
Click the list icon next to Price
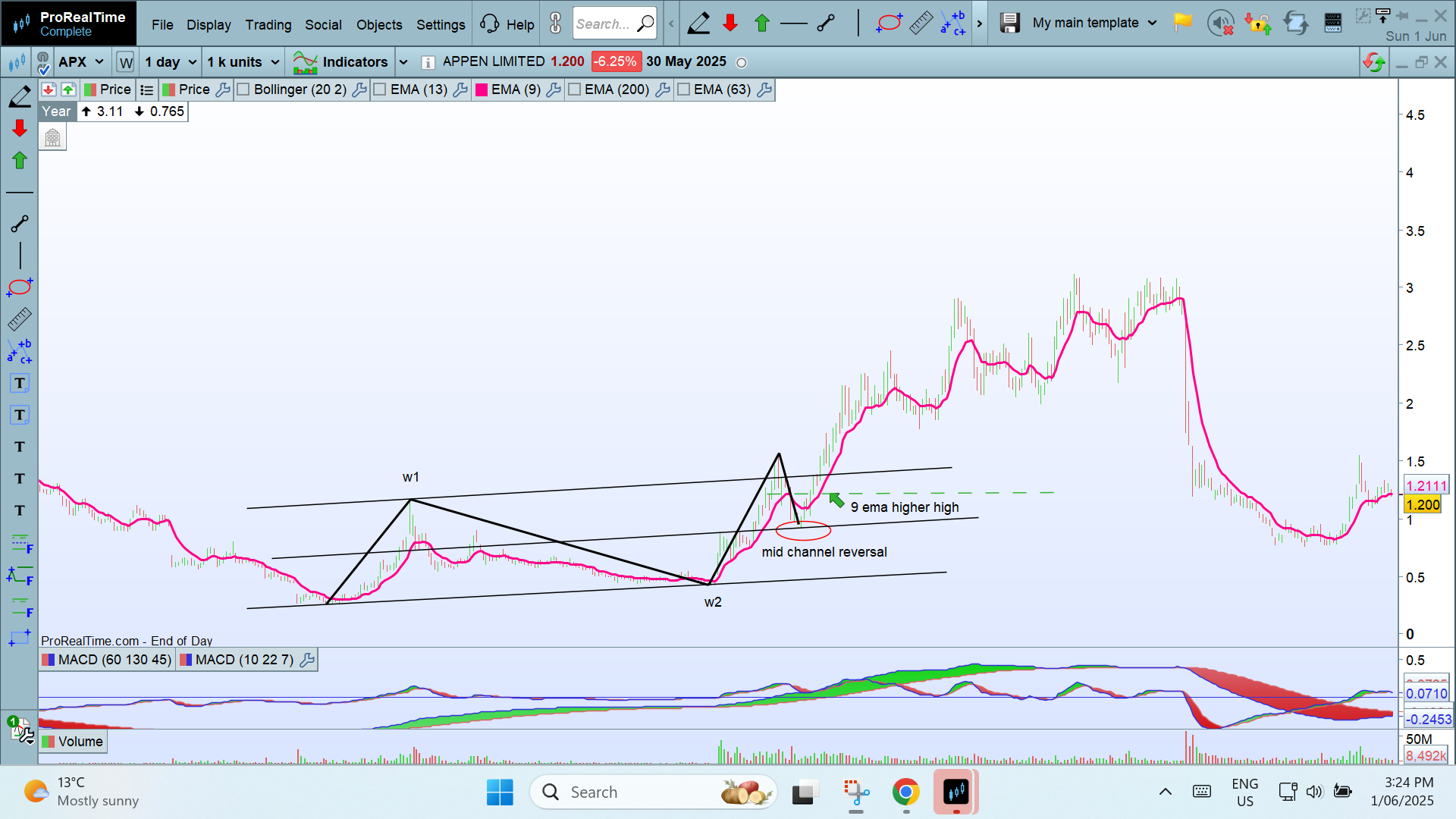[146, 90]
